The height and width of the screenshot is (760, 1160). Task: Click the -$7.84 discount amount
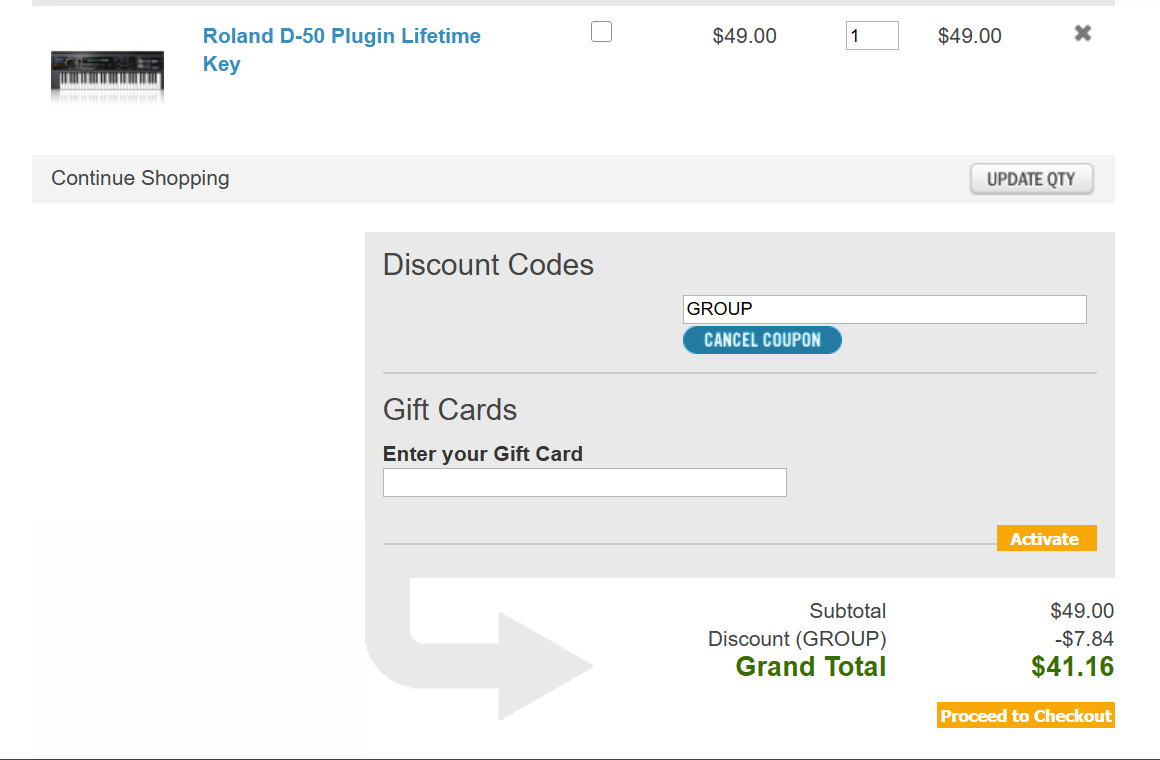pyautogui.click(x=1083, y=639)
